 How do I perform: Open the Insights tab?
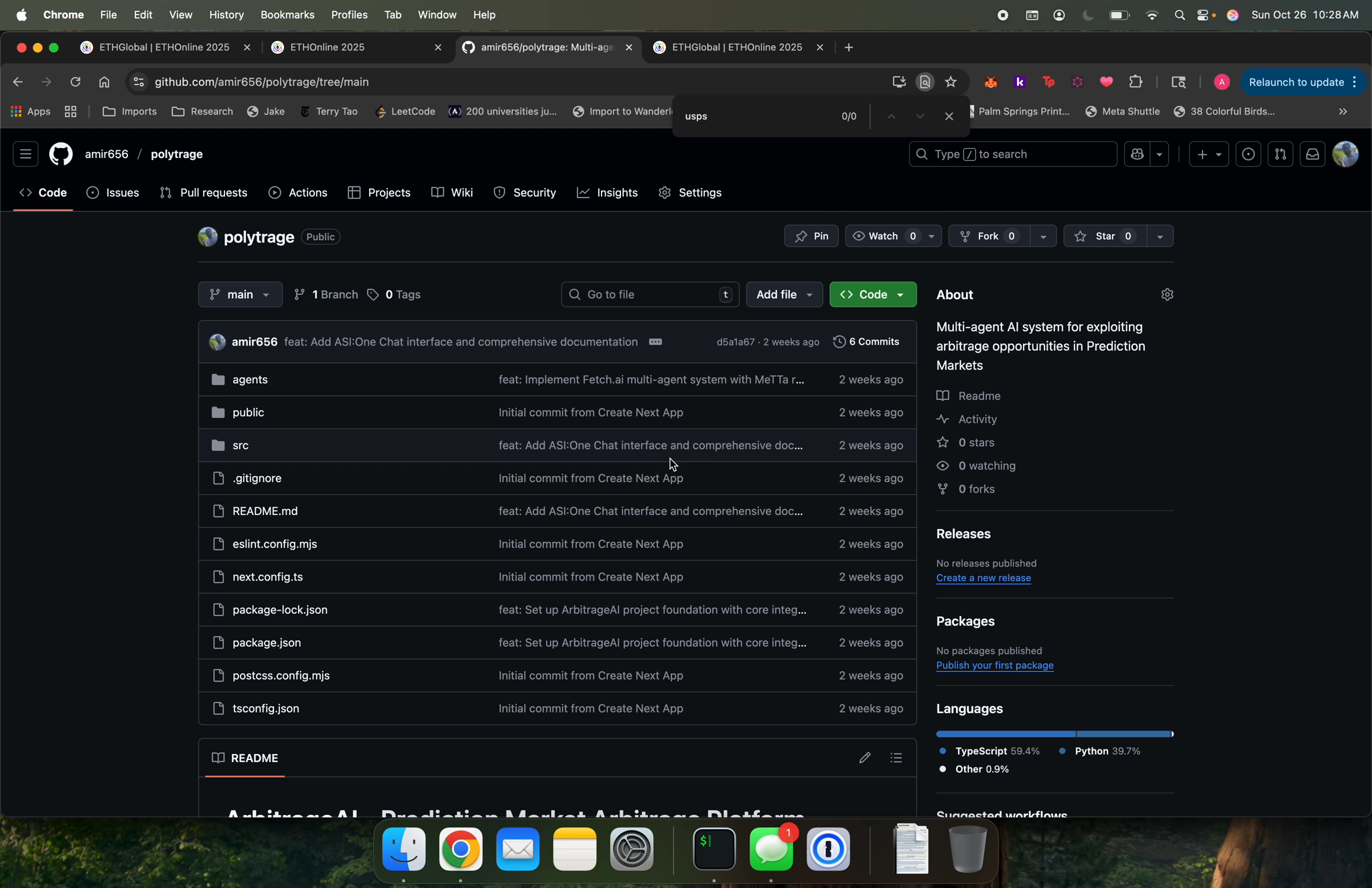(x=607, y=193)
